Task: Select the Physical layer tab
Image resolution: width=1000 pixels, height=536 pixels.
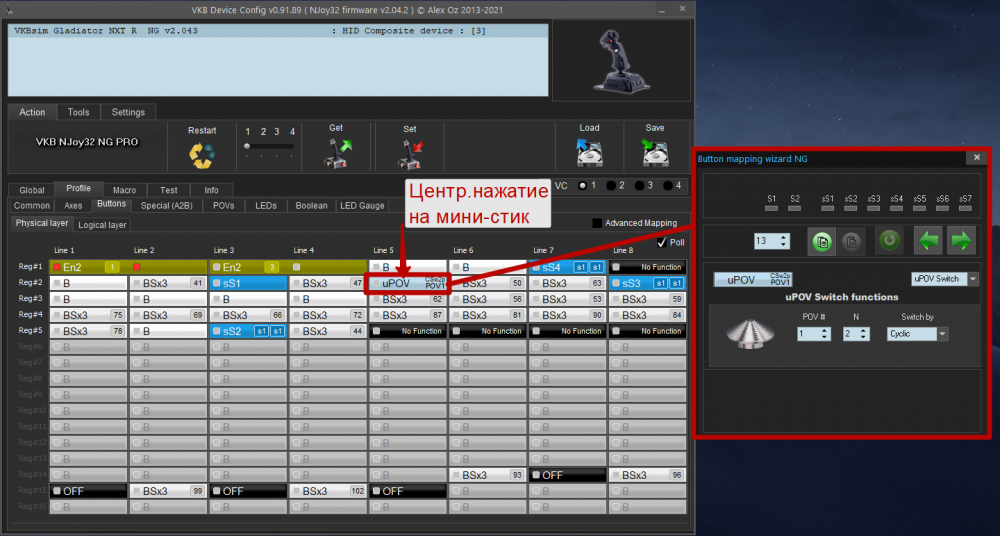Action: (42, 223)
